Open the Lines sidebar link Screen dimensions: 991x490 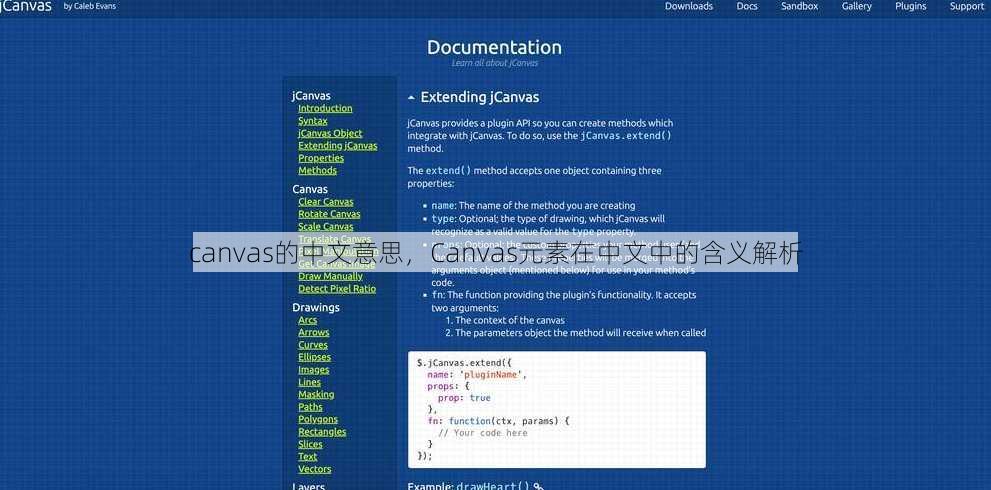point(310,383)
